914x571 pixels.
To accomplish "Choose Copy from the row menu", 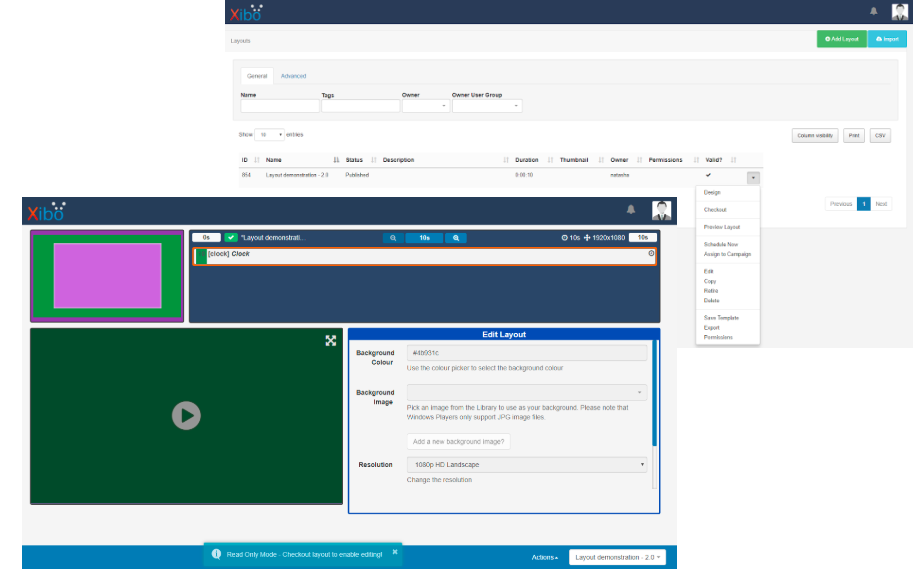I will [709, 281].
